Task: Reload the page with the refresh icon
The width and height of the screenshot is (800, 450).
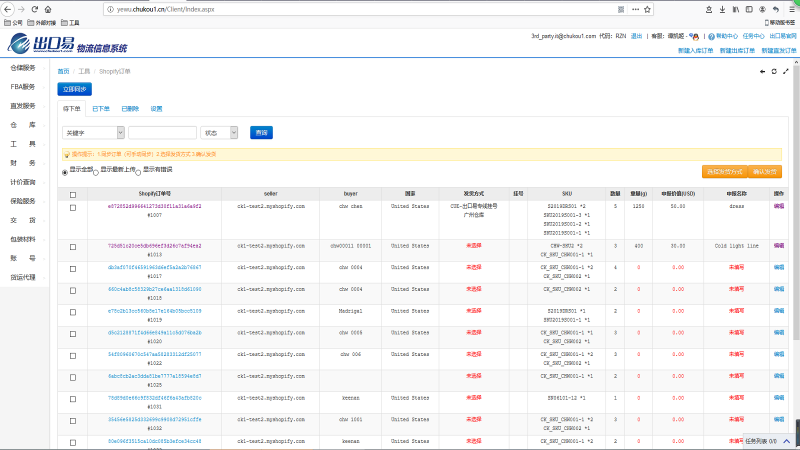Action: coord(35,9)
